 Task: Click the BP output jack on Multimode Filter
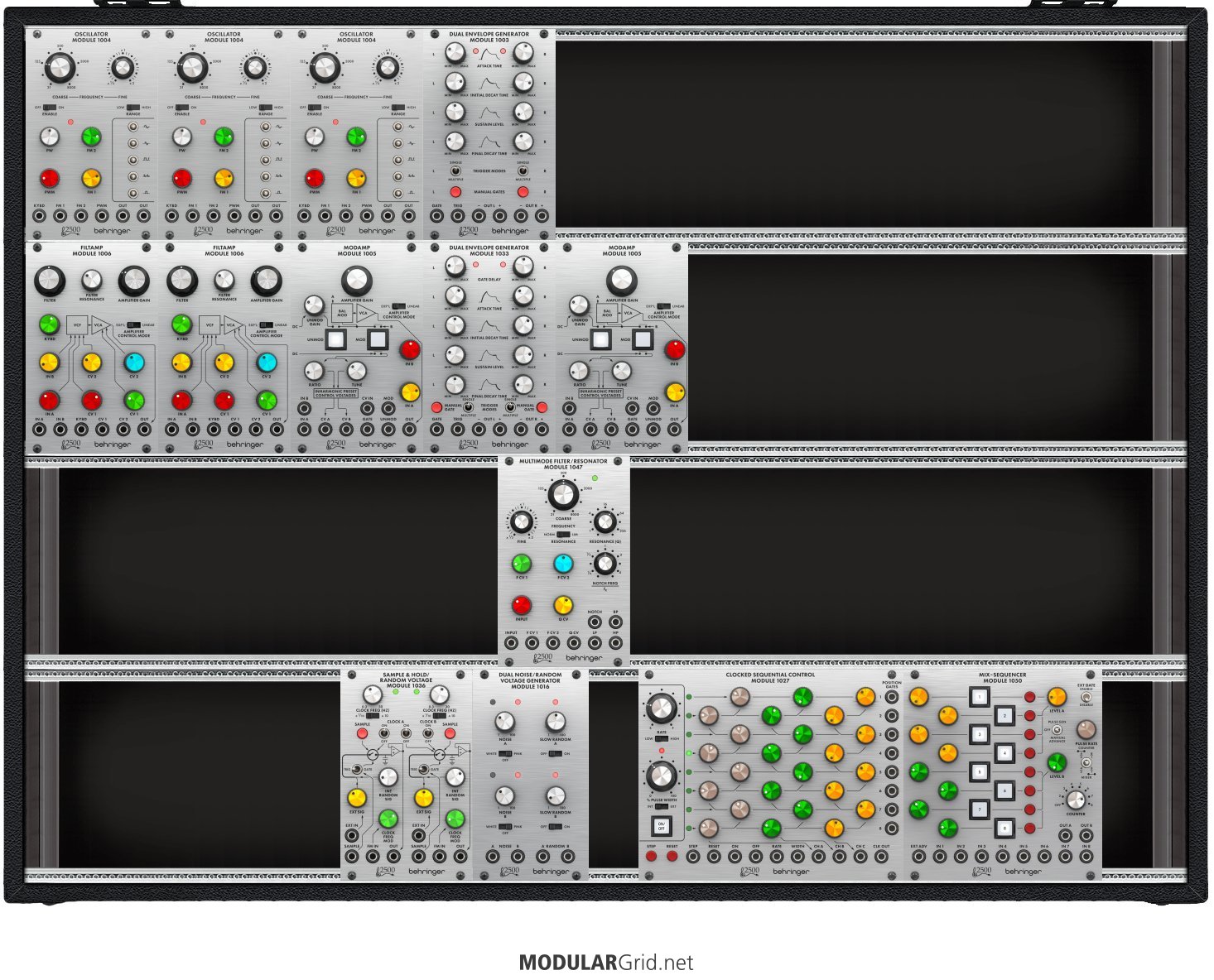pyautogui.click(x=615, y=622)
